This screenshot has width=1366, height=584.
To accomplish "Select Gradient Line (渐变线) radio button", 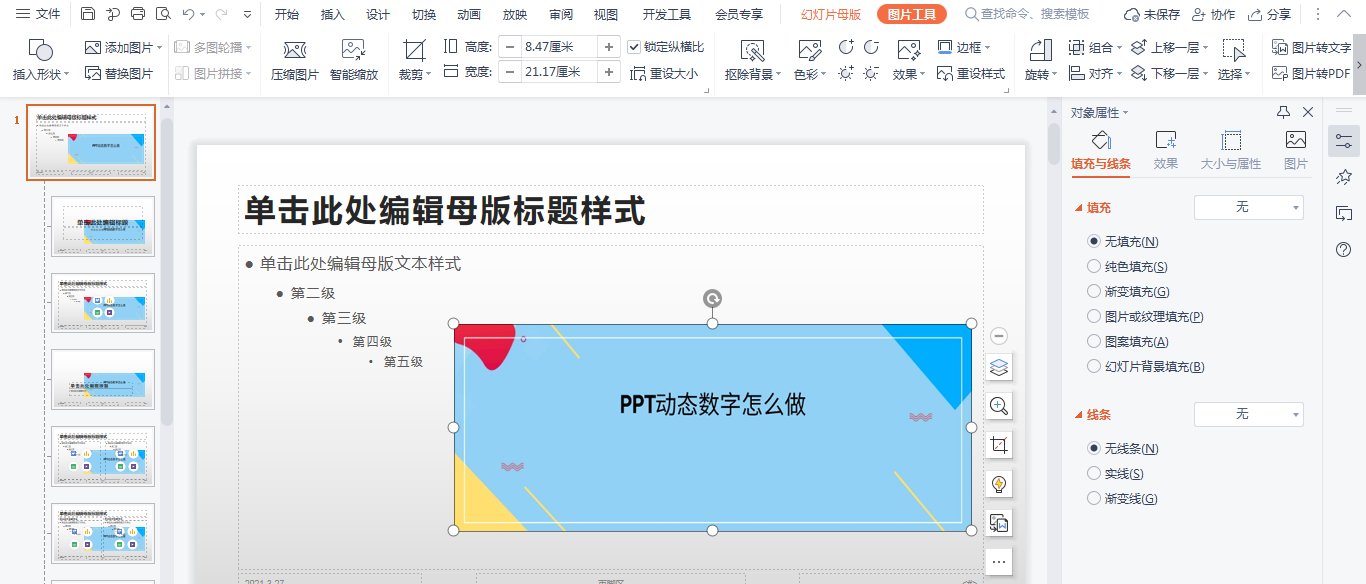I will 1093,498.
